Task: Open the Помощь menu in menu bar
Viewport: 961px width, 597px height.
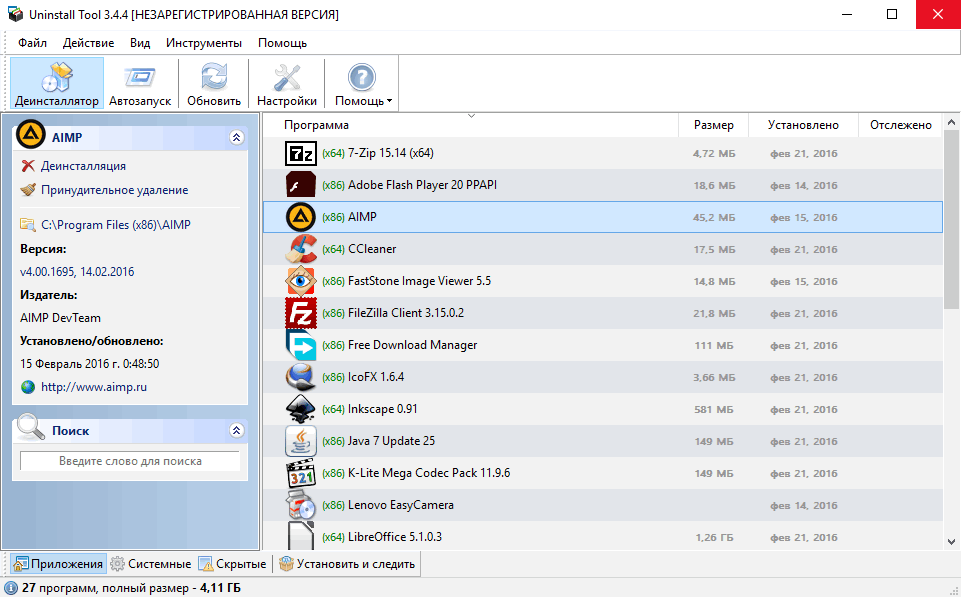Action: (282, 43)
